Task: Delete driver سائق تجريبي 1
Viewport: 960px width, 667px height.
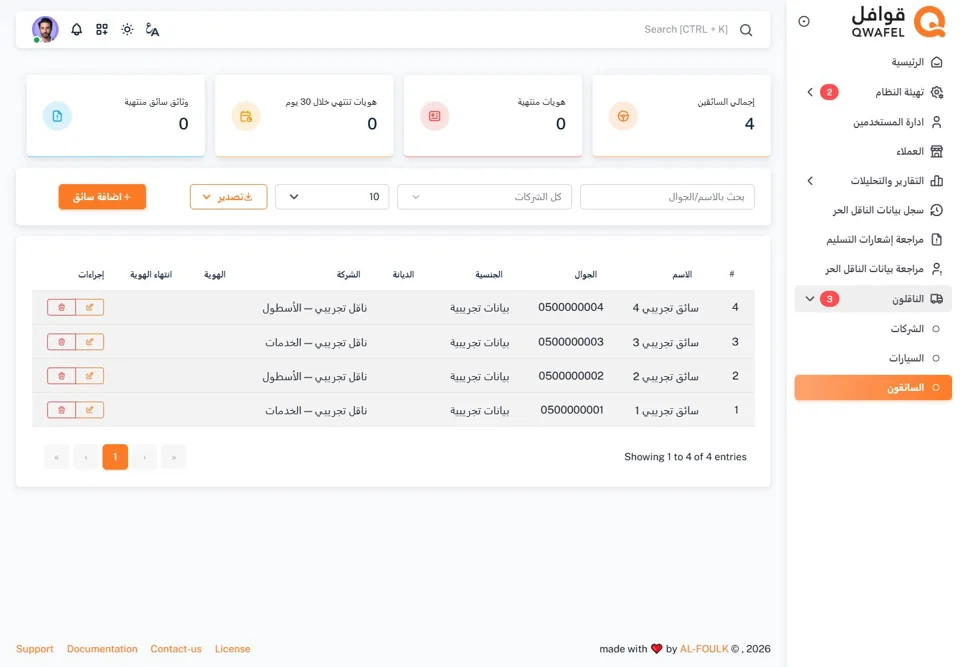Action: pyautogui.click(x=61, y=410)
